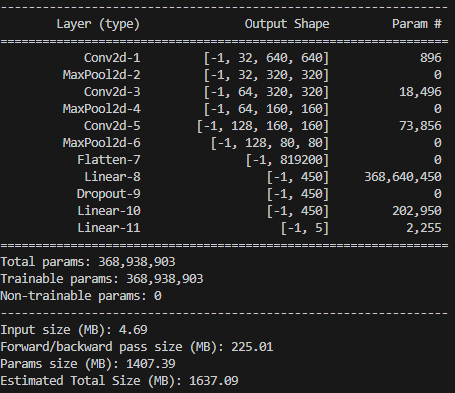Select the MaxPool2d-4 layer name
455x393 pixels.
(x=102, y=109)
